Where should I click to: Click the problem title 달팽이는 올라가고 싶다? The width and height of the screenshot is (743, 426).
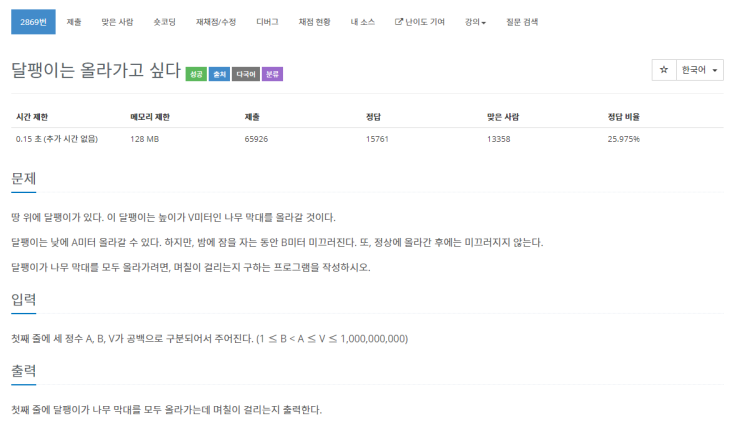coord(96,70)
